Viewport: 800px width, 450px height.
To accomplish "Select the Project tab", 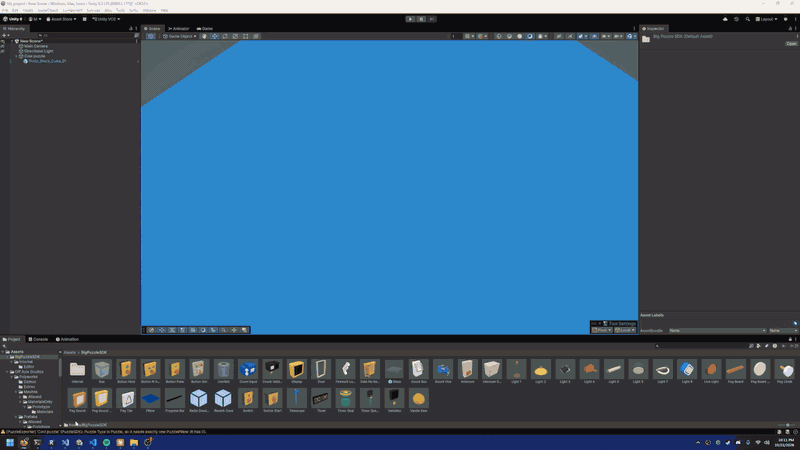I will click(x=12, y=339).
